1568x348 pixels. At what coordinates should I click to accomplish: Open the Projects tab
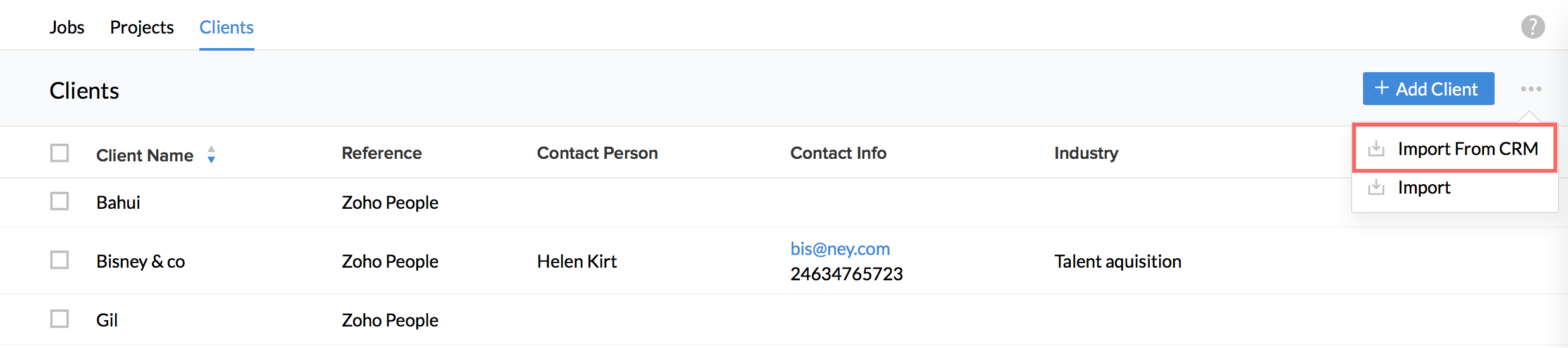[142, 28]
